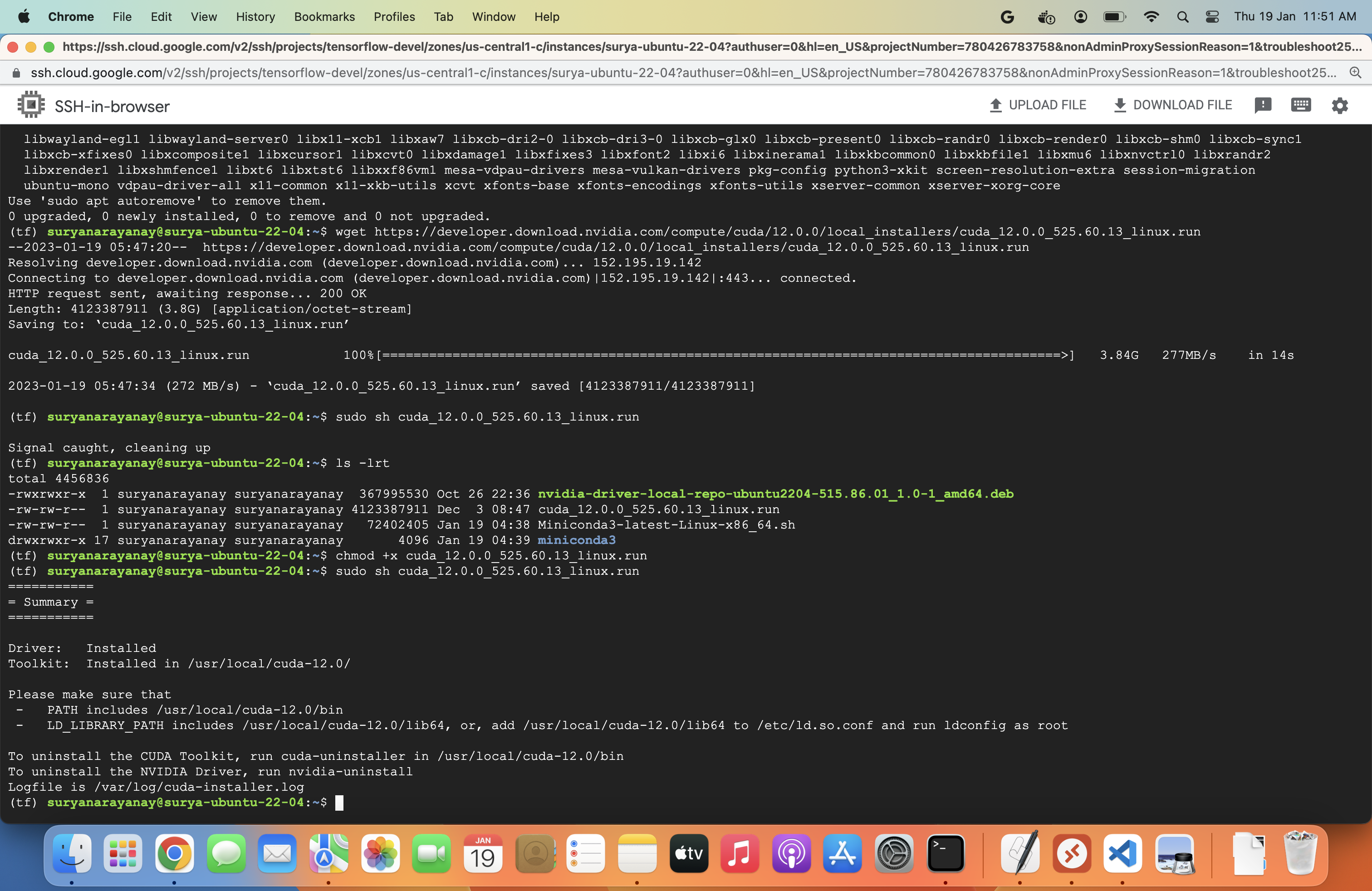
Task: Click the battery status icon
Action: point(1115,17)
